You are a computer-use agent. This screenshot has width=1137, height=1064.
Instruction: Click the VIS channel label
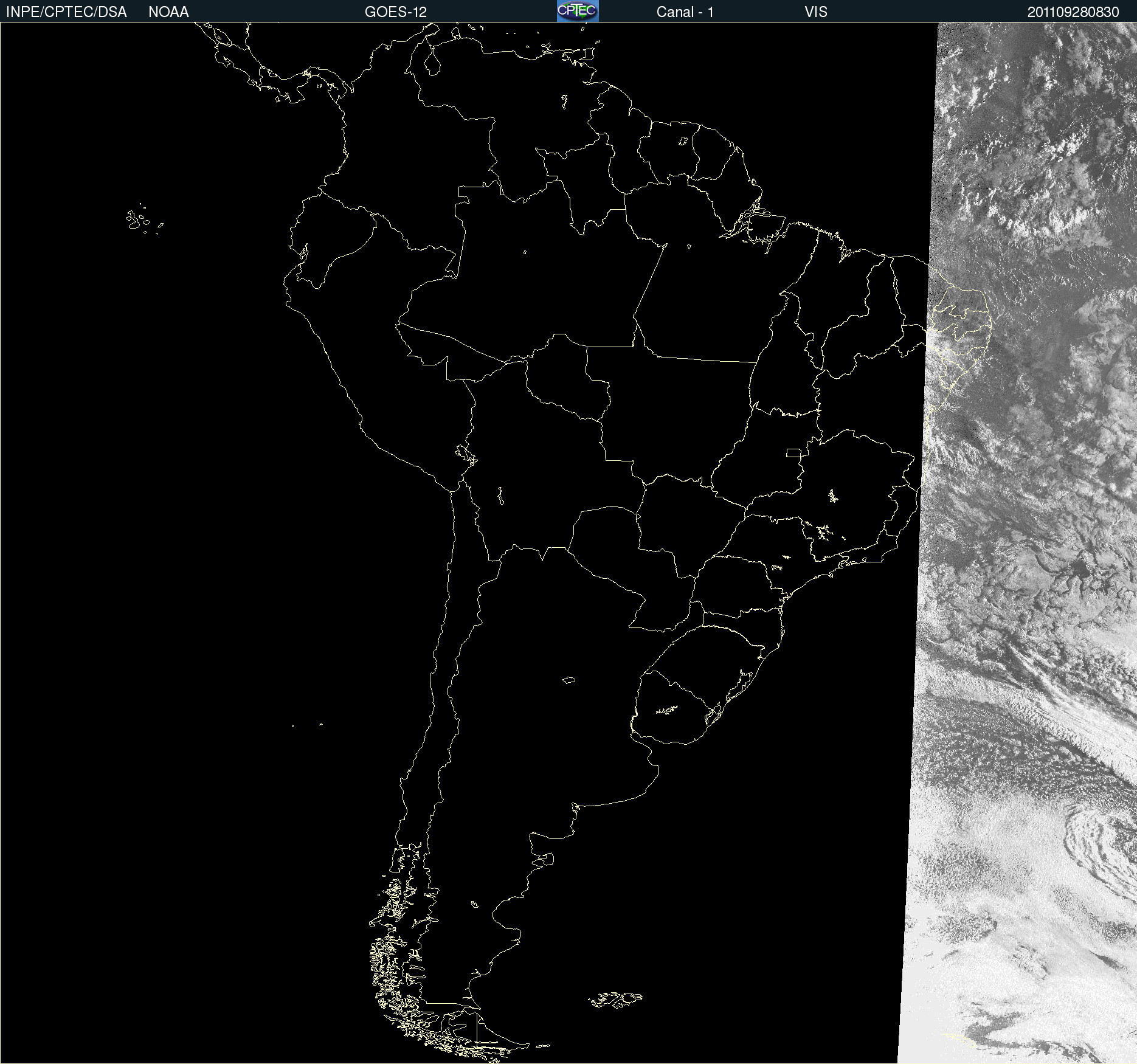[816, 12]
